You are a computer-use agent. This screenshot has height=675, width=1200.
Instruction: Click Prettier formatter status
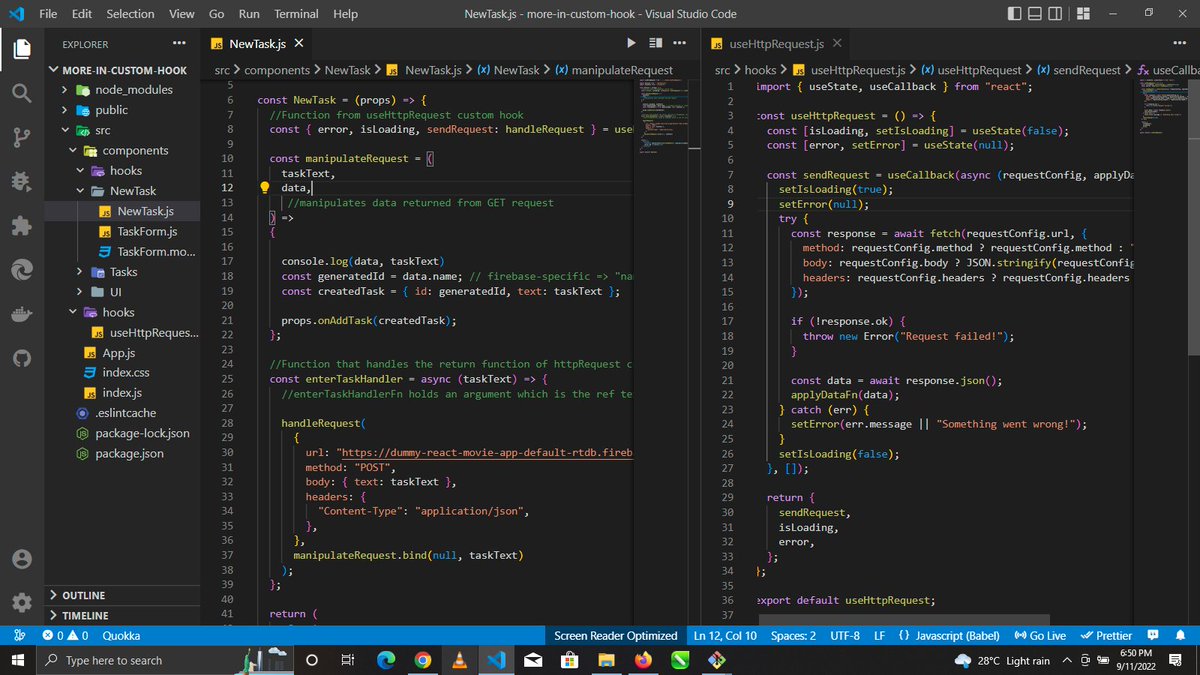tap(1106, 635)
